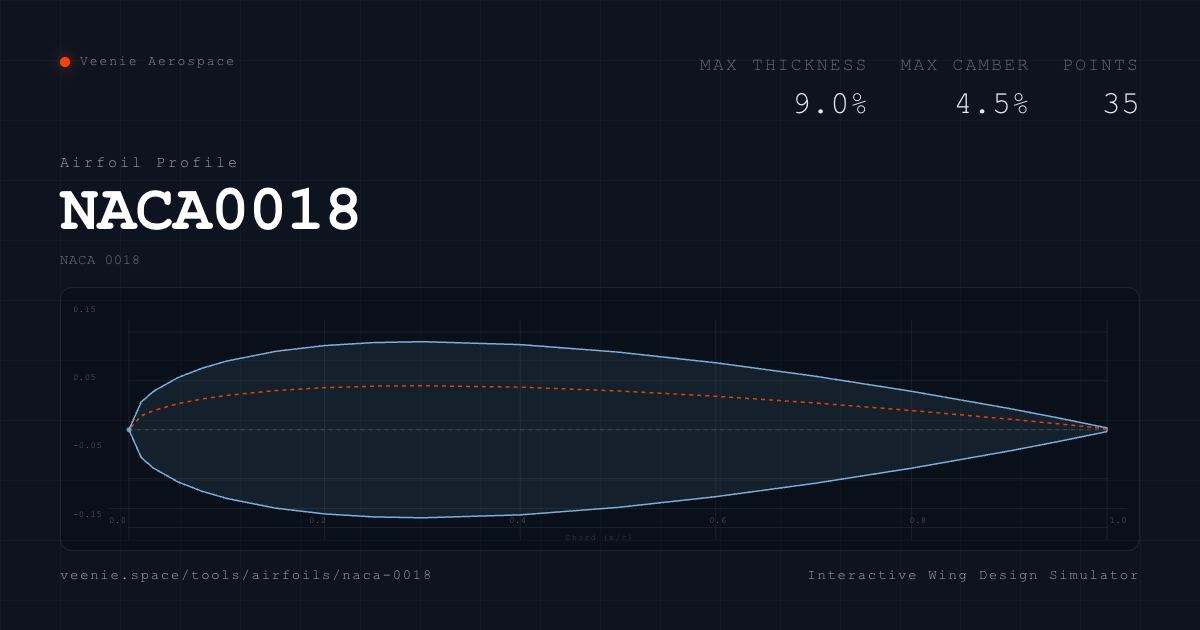Click the 0.15 y-axis label
The height and width of the screenshot is (630, 1200).
tap(85, 310)
